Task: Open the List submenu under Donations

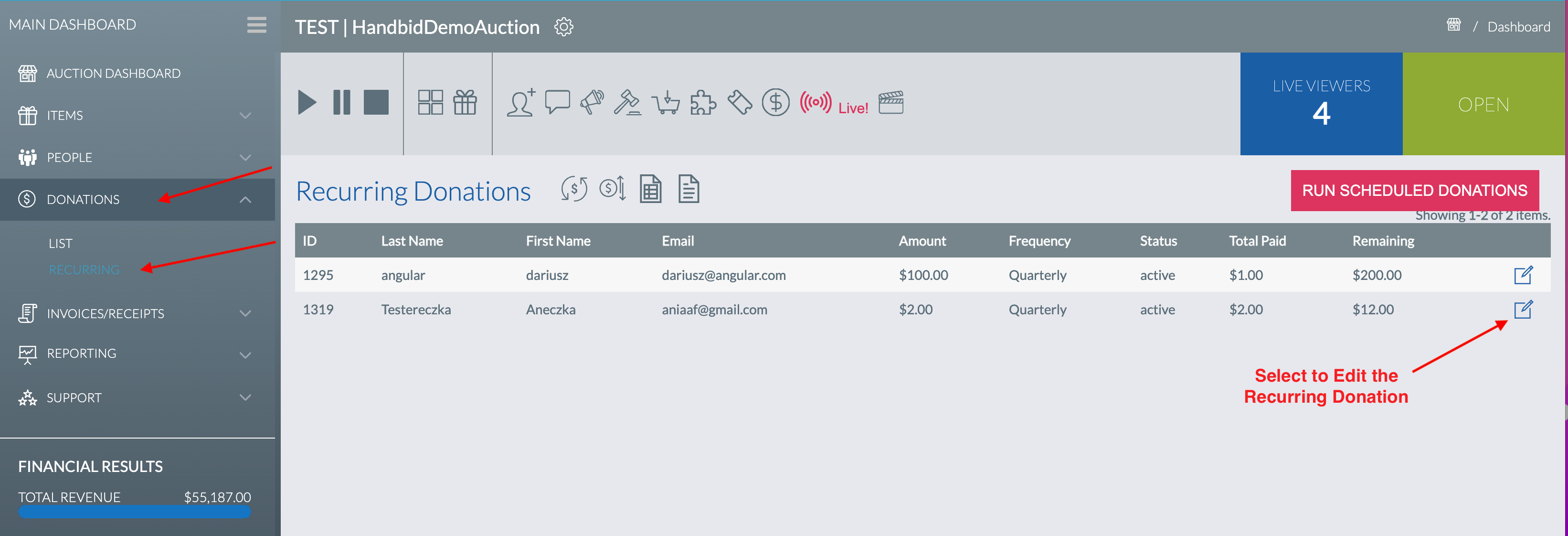Action: [x=60, y=243]
